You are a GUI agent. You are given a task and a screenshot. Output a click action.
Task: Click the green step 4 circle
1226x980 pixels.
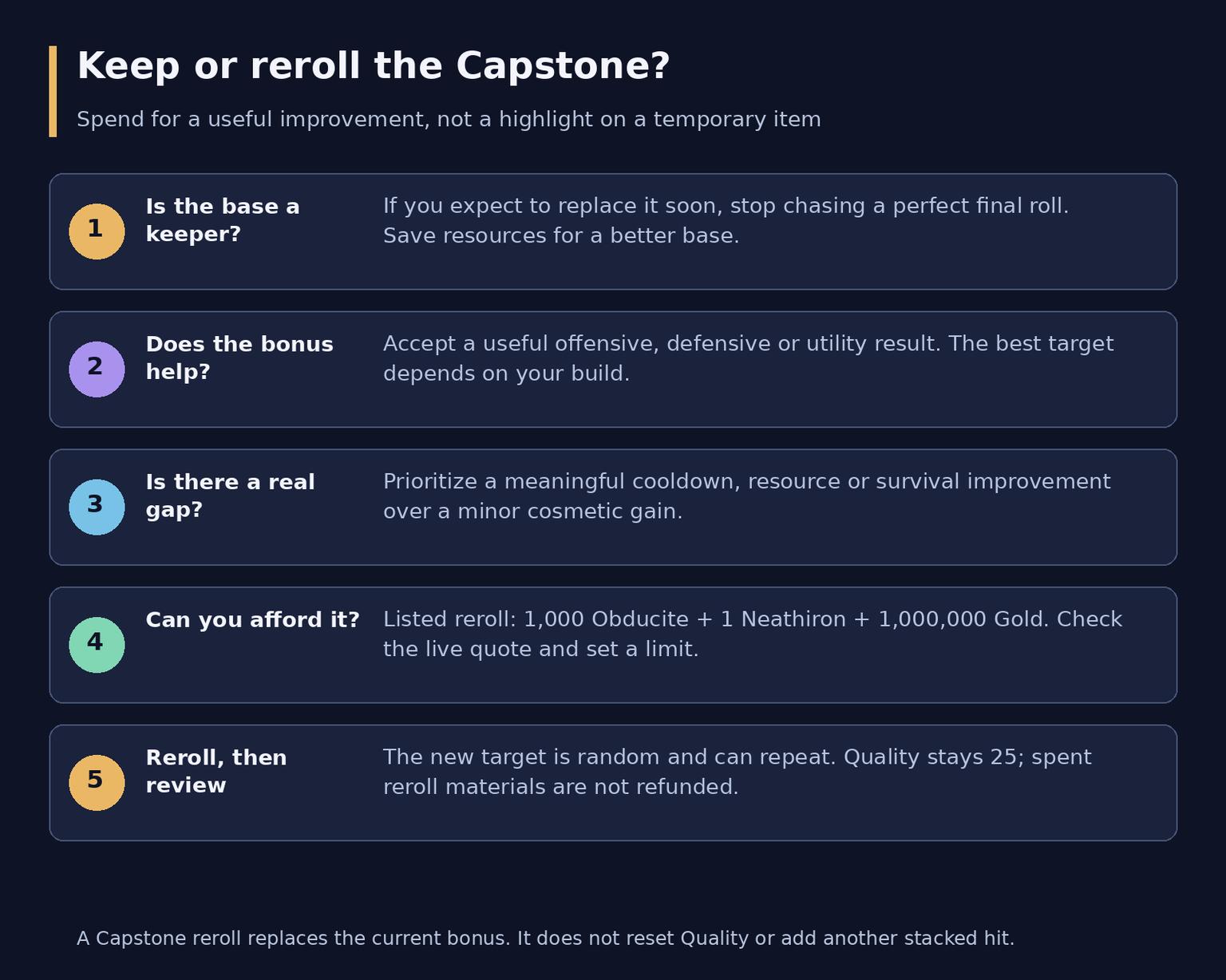coord(97,645)
